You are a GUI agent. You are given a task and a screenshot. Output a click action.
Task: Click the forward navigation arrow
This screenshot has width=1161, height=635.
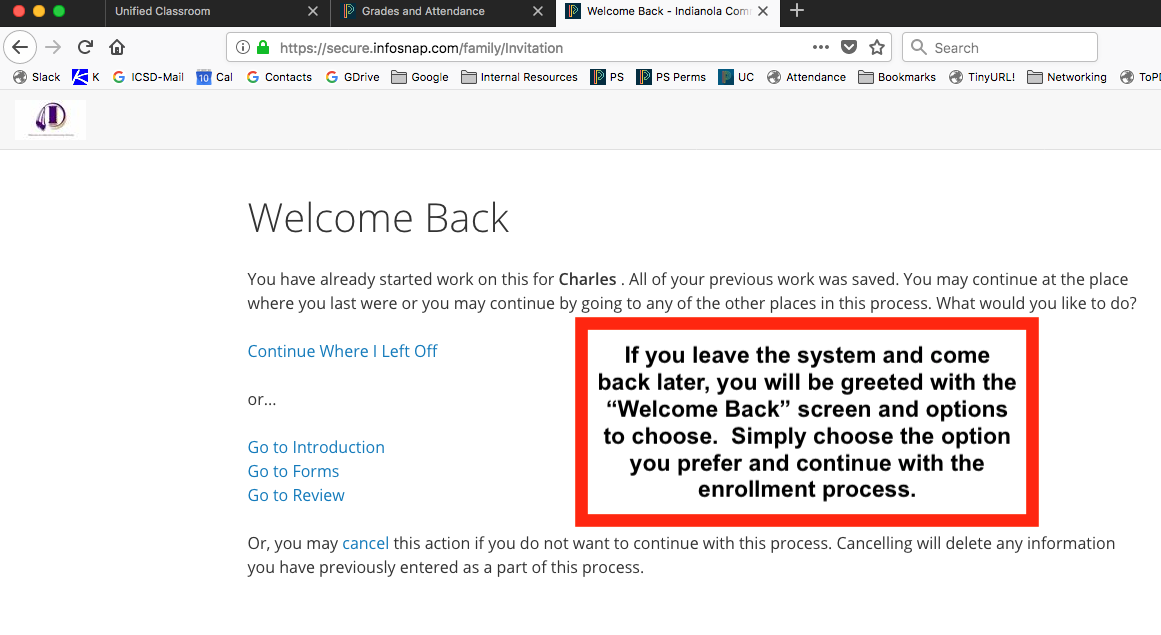point(53,47)
